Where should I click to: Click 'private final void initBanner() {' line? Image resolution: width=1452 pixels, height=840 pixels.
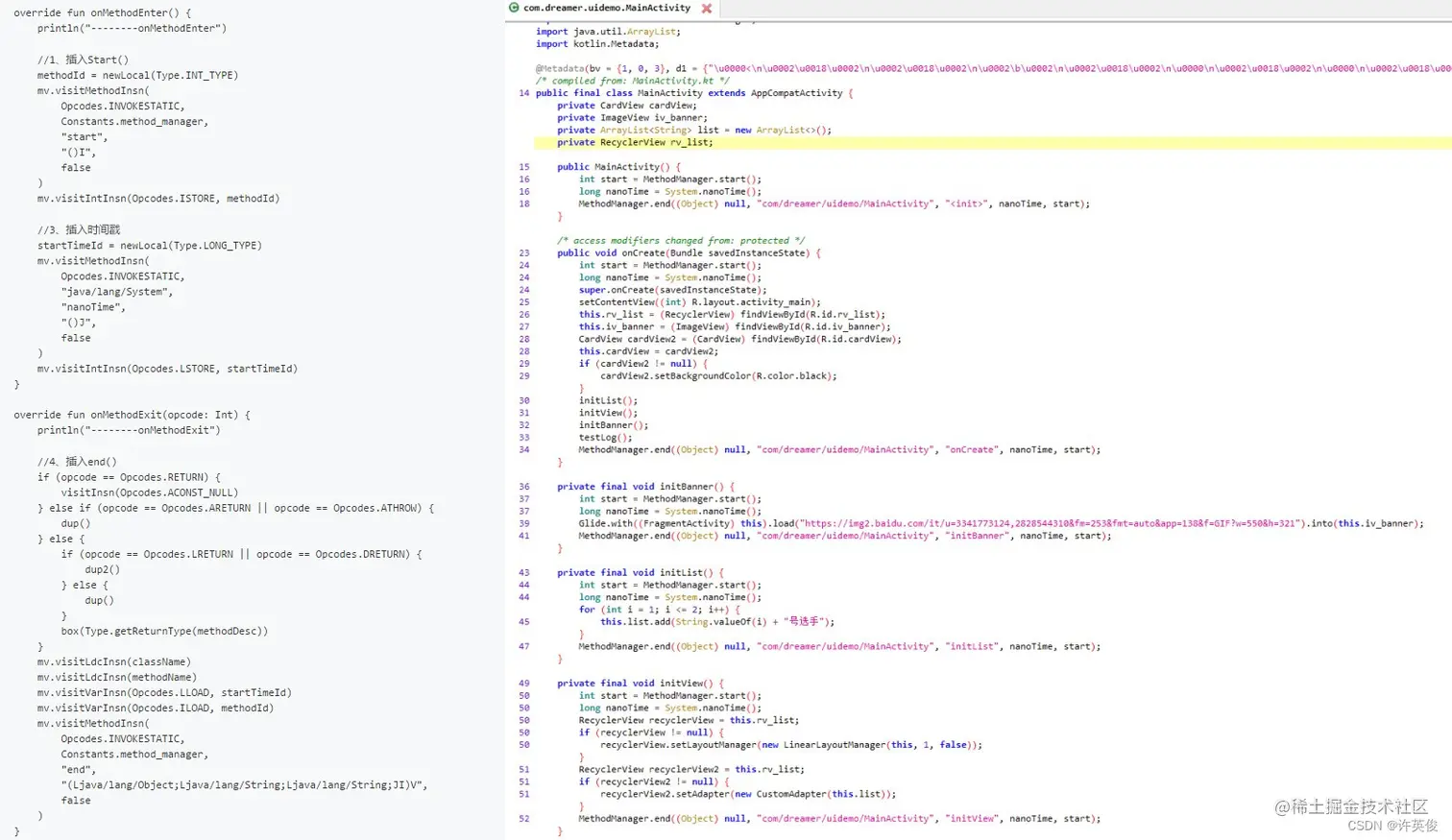tap(646, 487)
